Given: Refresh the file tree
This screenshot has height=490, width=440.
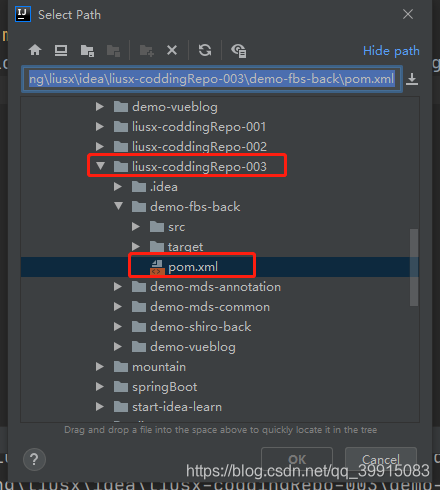Looking at the screenshot, I should [x=205, y=50].
